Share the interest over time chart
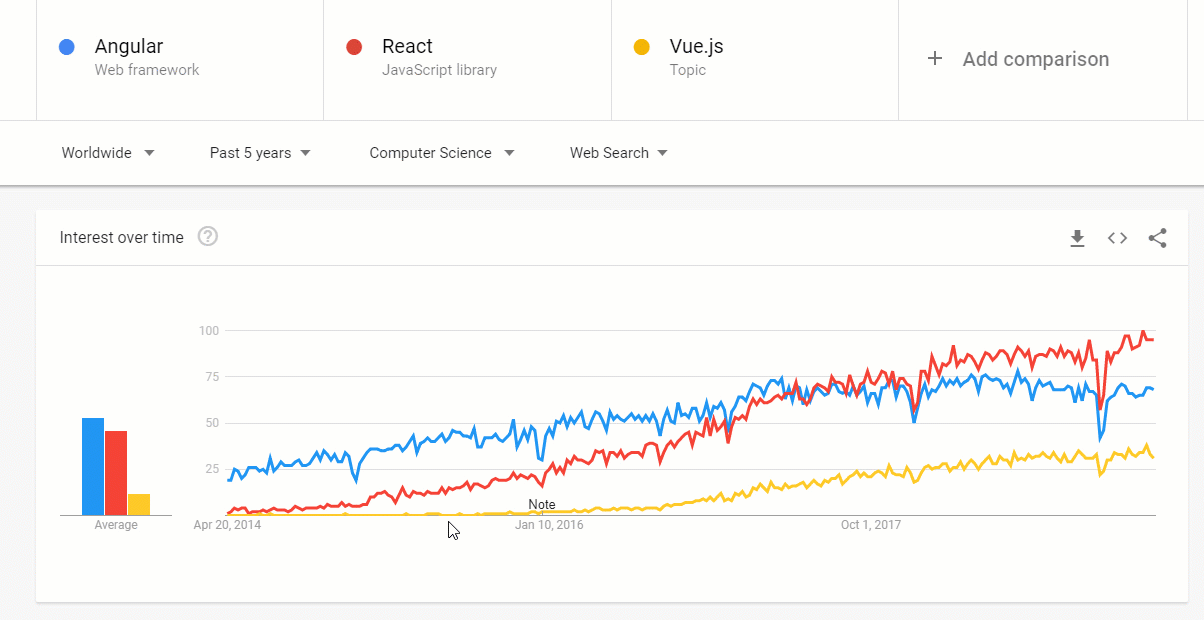Screen dimensions: 1204x620 [x=1157, y=238]
